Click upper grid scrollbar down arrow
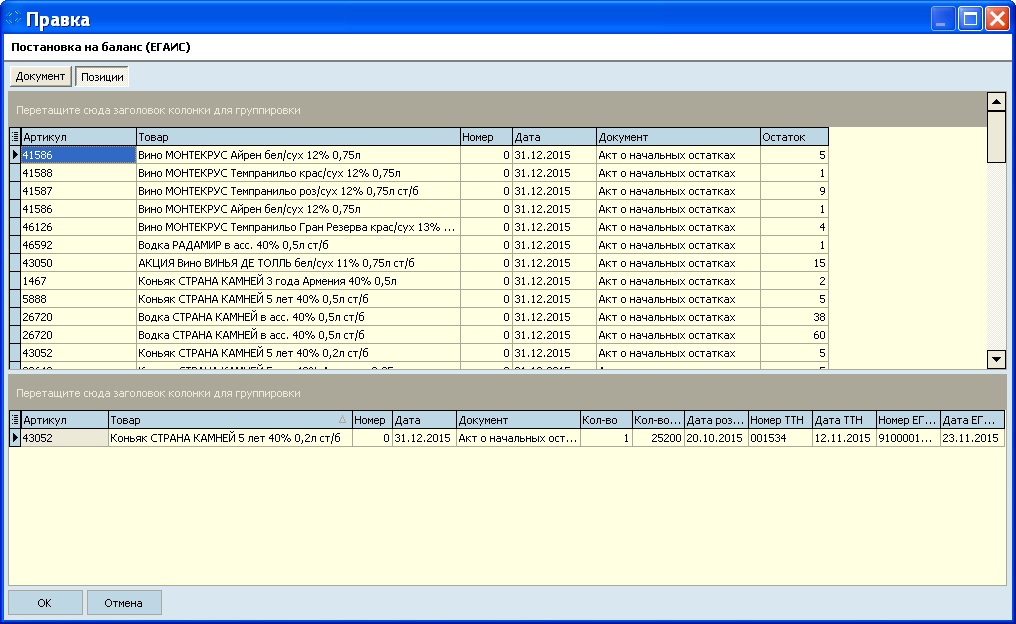1016x624 pixels. pos(996,359)
